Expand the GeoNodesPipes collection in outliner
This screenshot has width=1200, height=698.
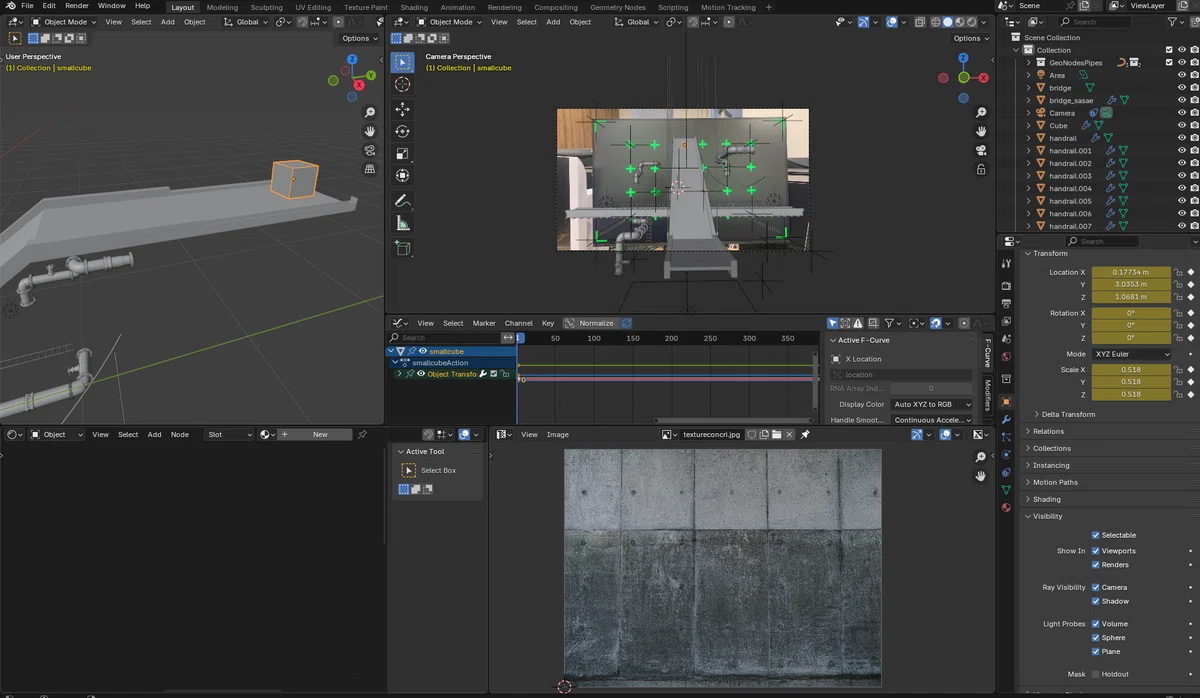tap(1028, 62)
